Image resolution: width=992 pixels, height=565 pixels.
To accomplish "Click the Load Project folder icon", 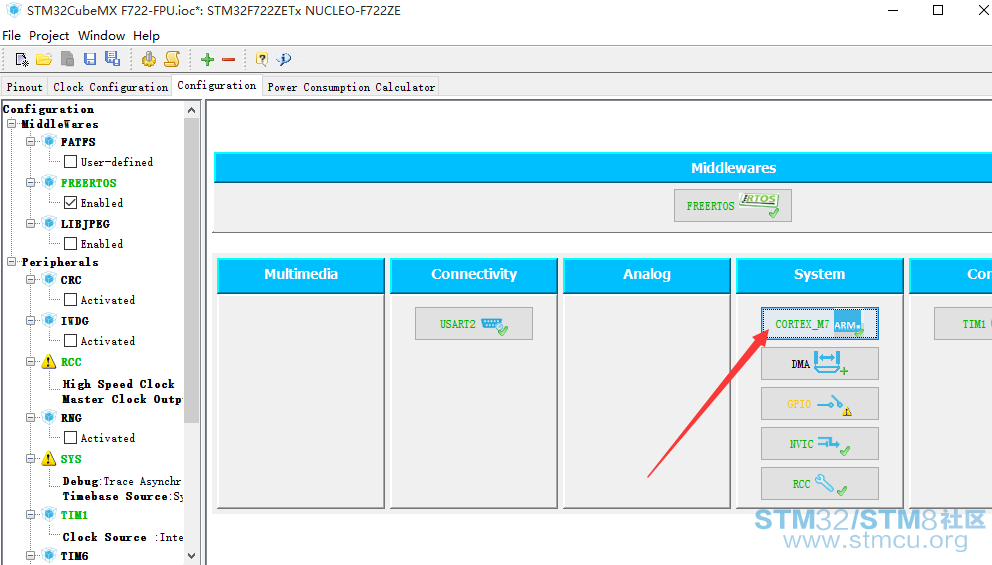I will point(44,59).
